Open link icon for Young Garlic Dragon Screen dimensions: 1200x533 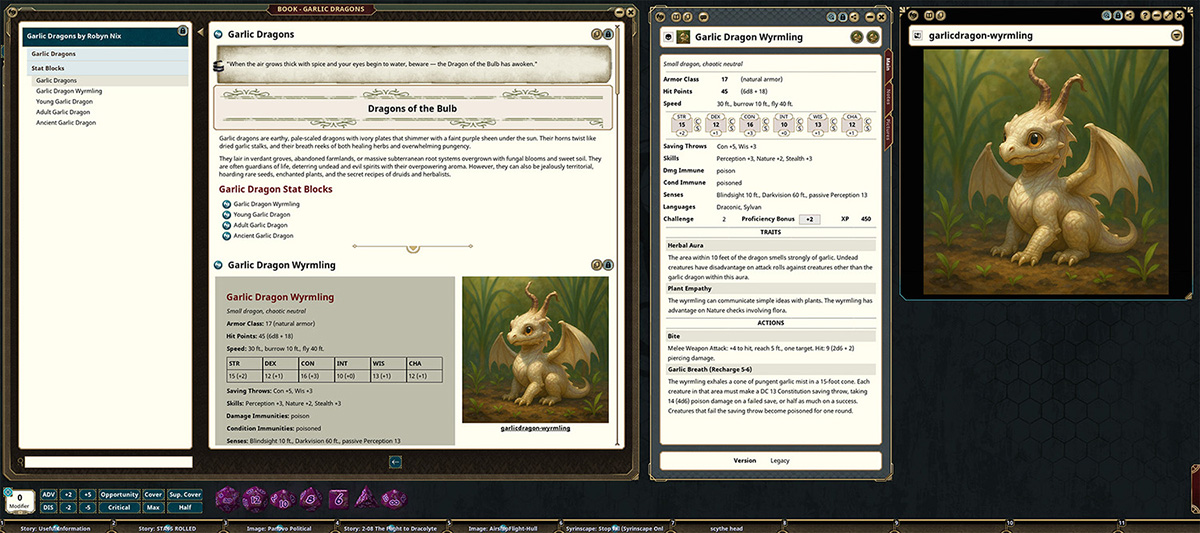(x=227, y=215)
